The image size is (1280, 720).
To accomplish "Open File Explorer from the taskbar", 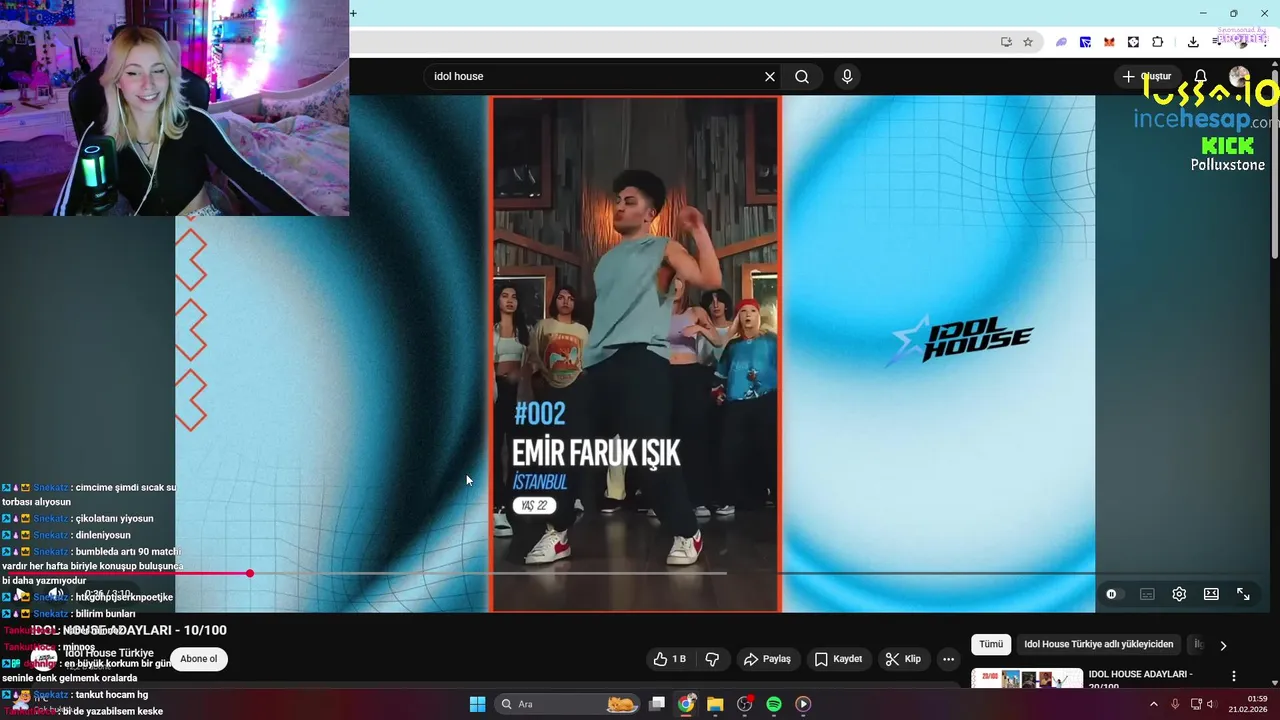I will click(715, 704).
